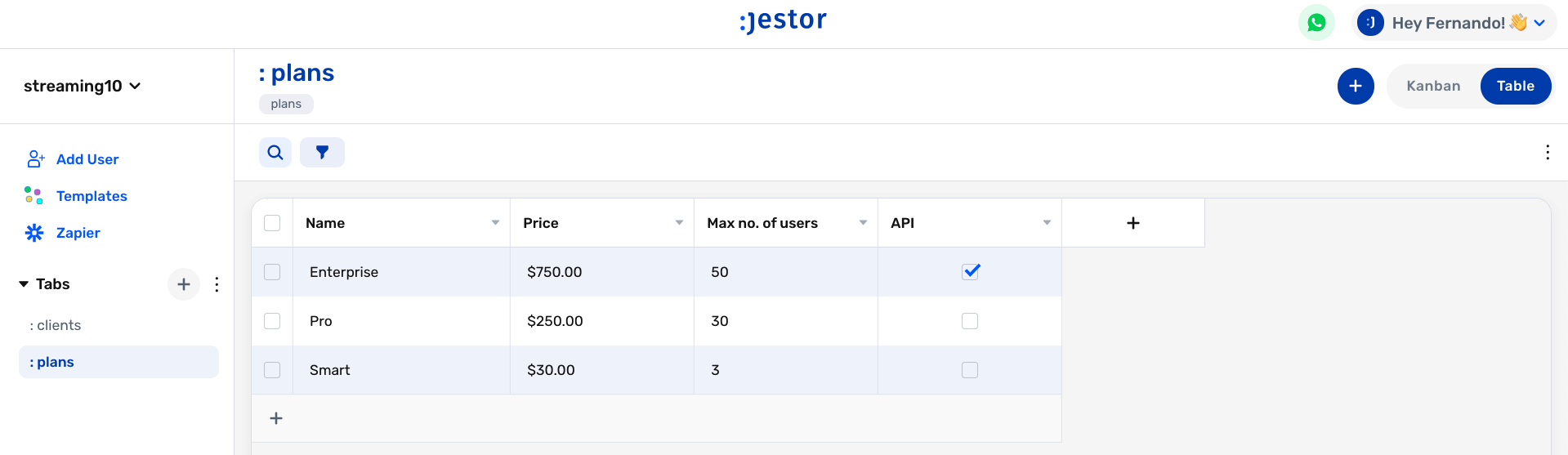This screenshot has height=455, width=1568.
Task: Add a new tab with plus icon
Action: 184,284
